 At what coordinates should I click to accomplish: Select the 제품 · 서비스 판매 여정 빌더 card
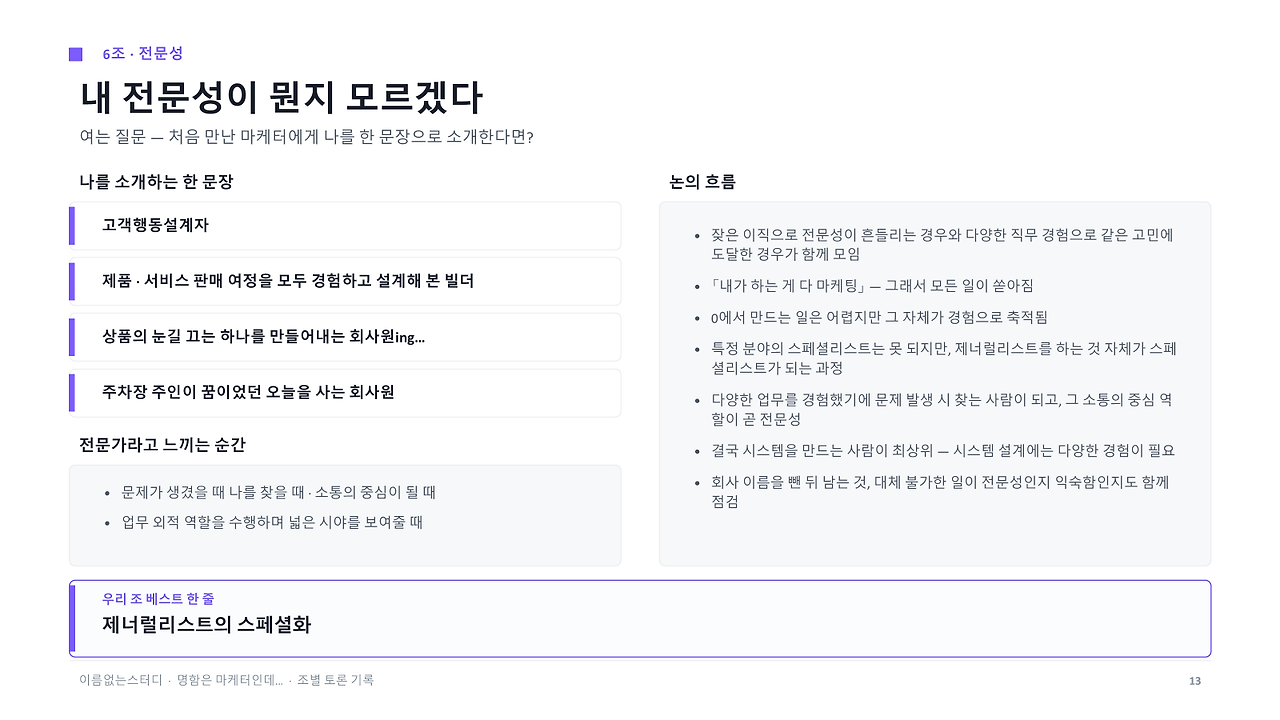point(345,282)
